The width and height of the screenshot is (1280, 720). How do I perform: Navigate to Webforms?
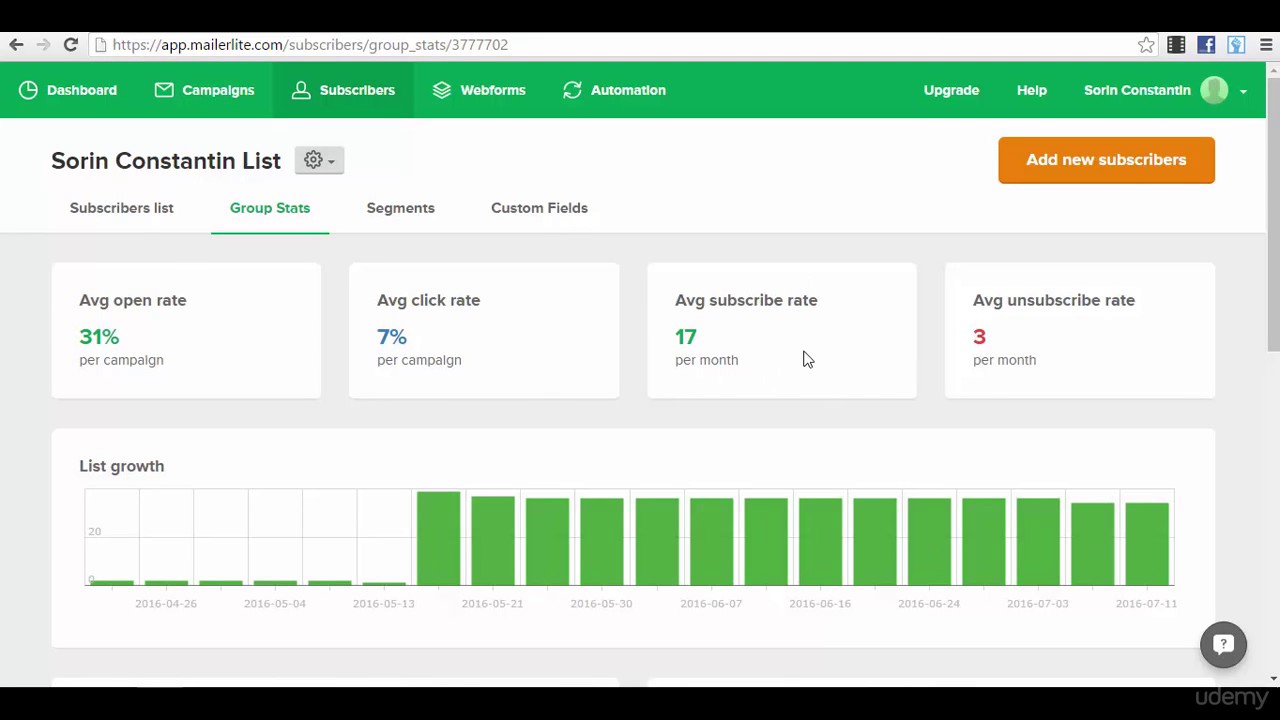coord(479,90)
